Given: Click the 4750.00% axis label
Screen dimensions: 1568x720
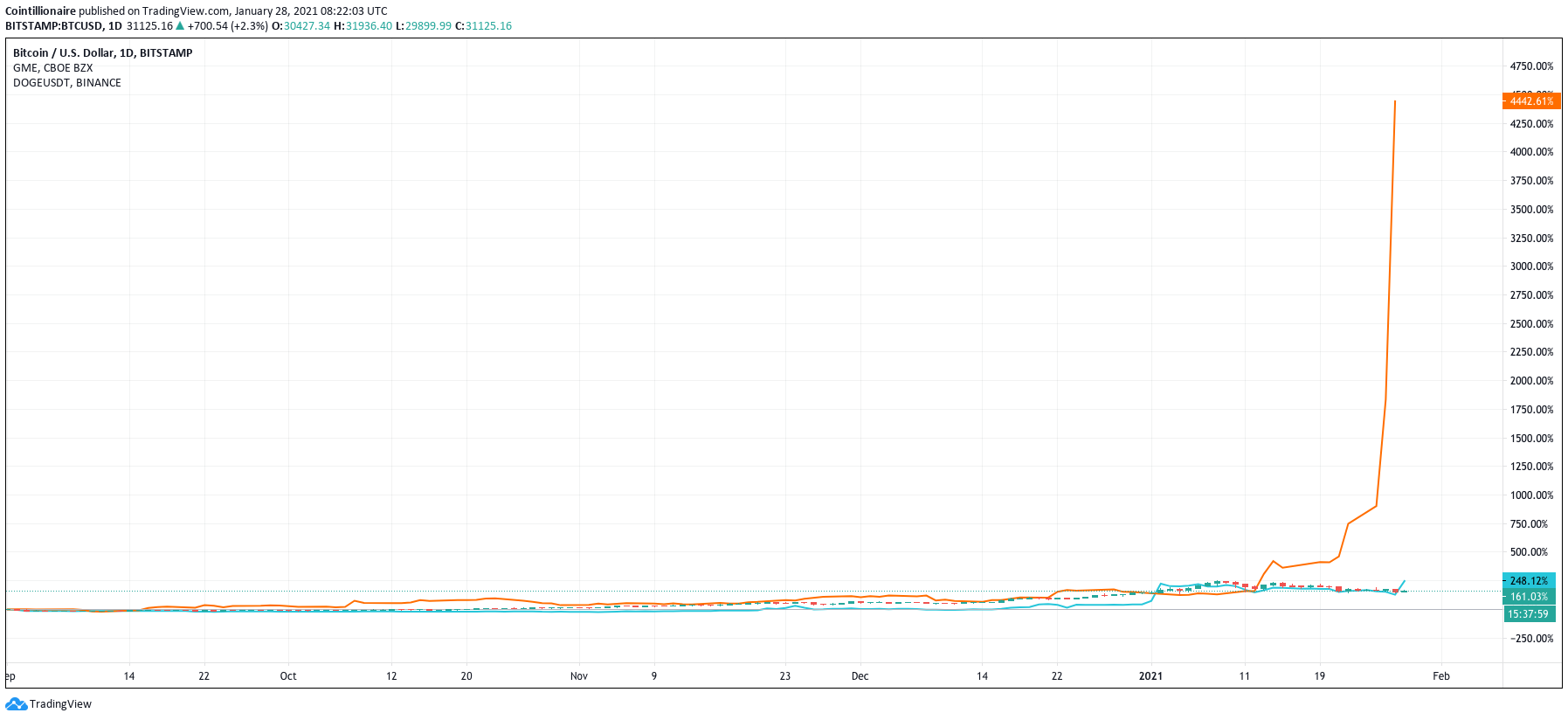Looking at the screenshot, I should (x=1532, y=66).
